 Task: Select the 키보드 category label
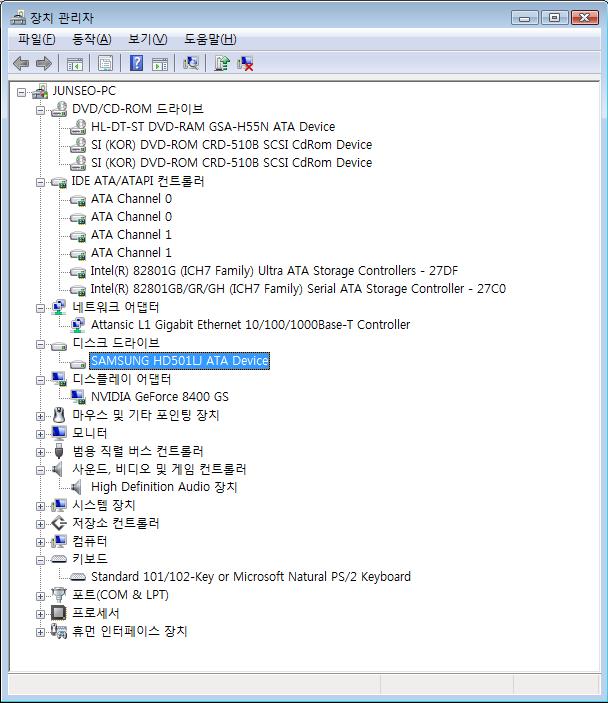coord(90,559)
